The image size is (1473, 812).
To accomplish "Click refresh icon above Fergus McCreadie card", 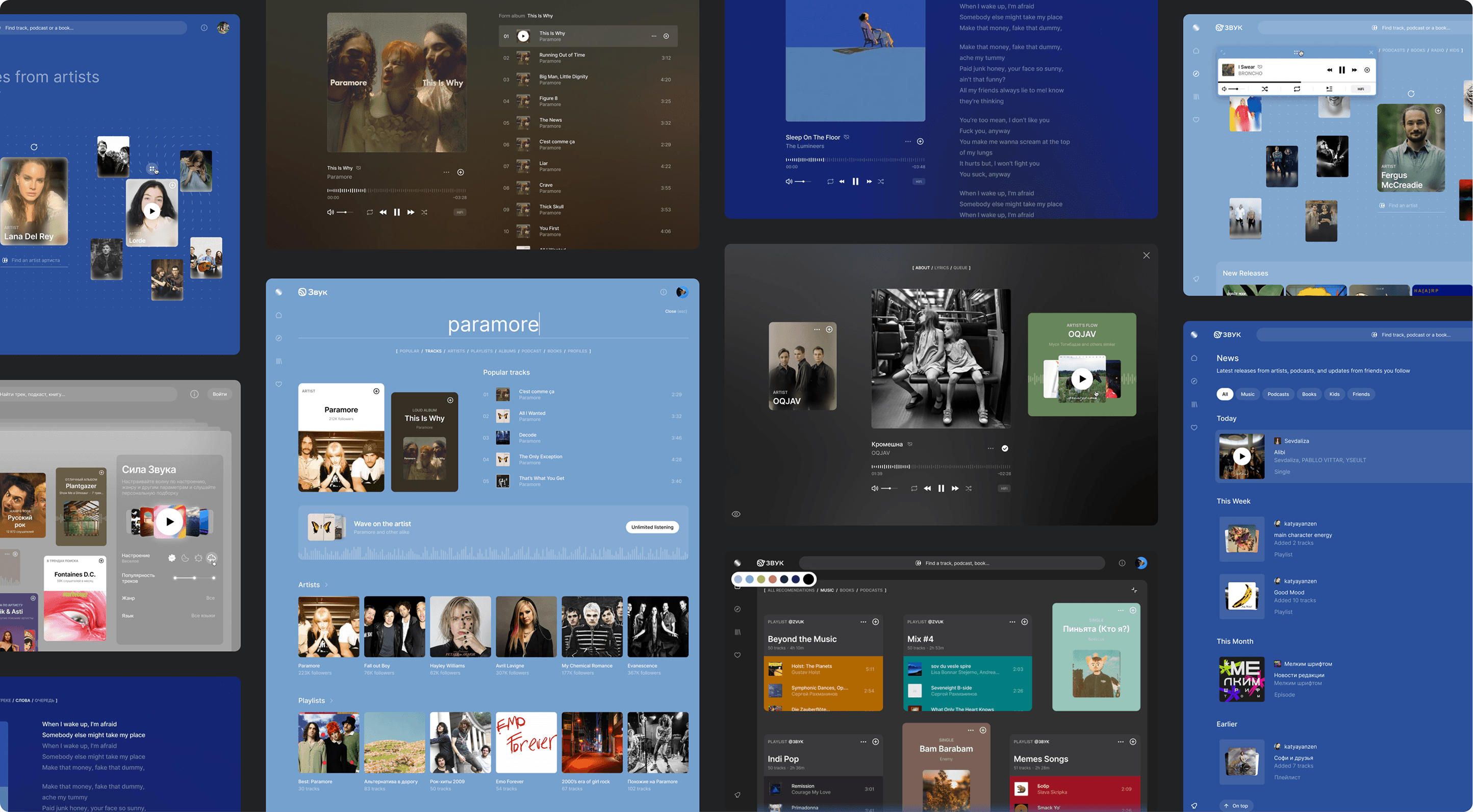I will (1411, 93).
